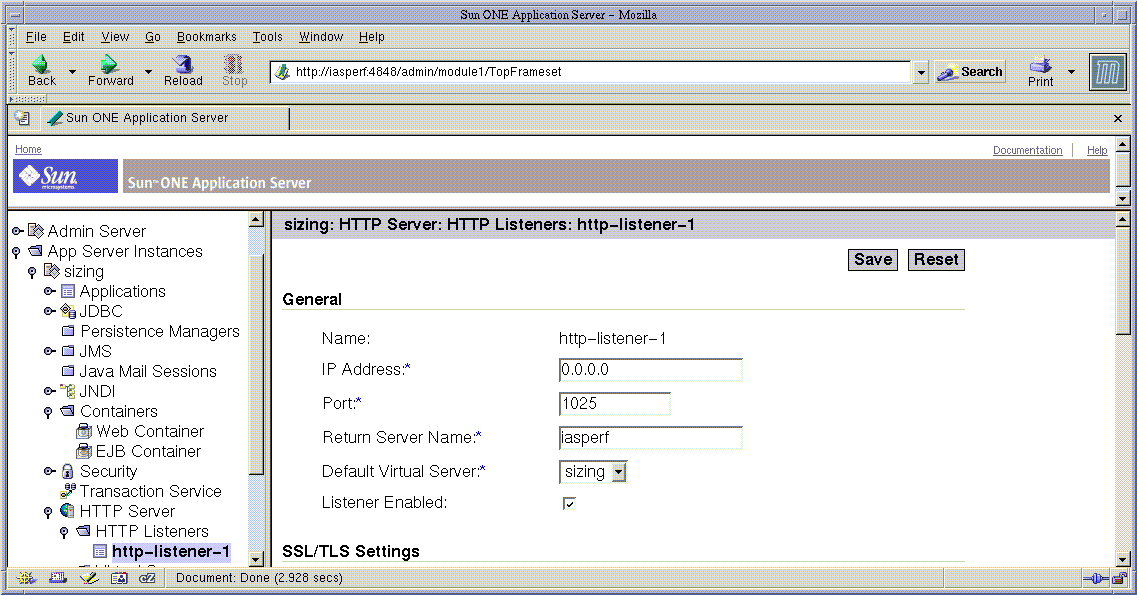Viewport: 1137px width, 595px height.
Task: Click the EJB Container icon
Action: (84, 452)
